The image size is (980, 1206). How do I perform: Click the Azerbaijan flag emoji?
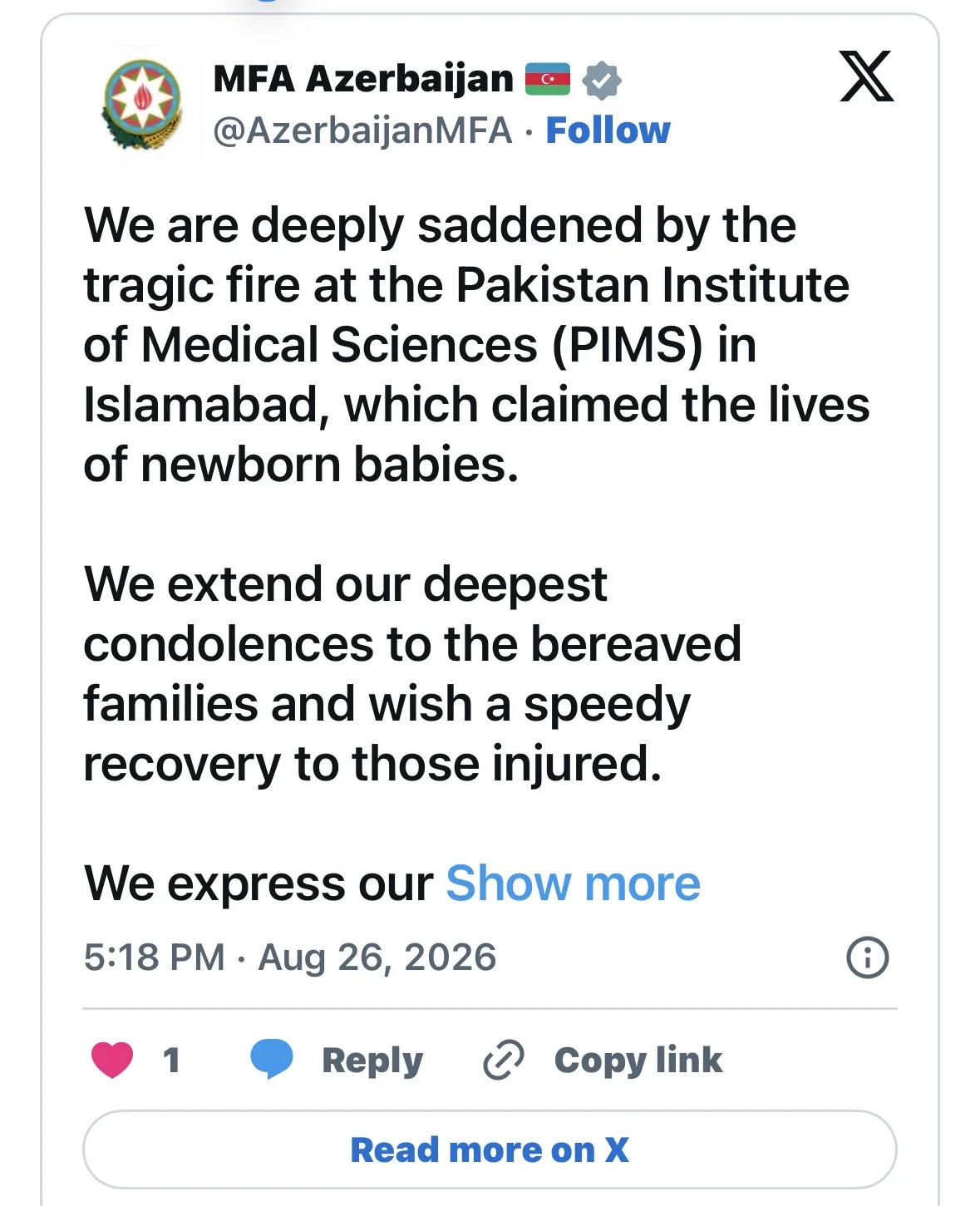coord(547,79)
